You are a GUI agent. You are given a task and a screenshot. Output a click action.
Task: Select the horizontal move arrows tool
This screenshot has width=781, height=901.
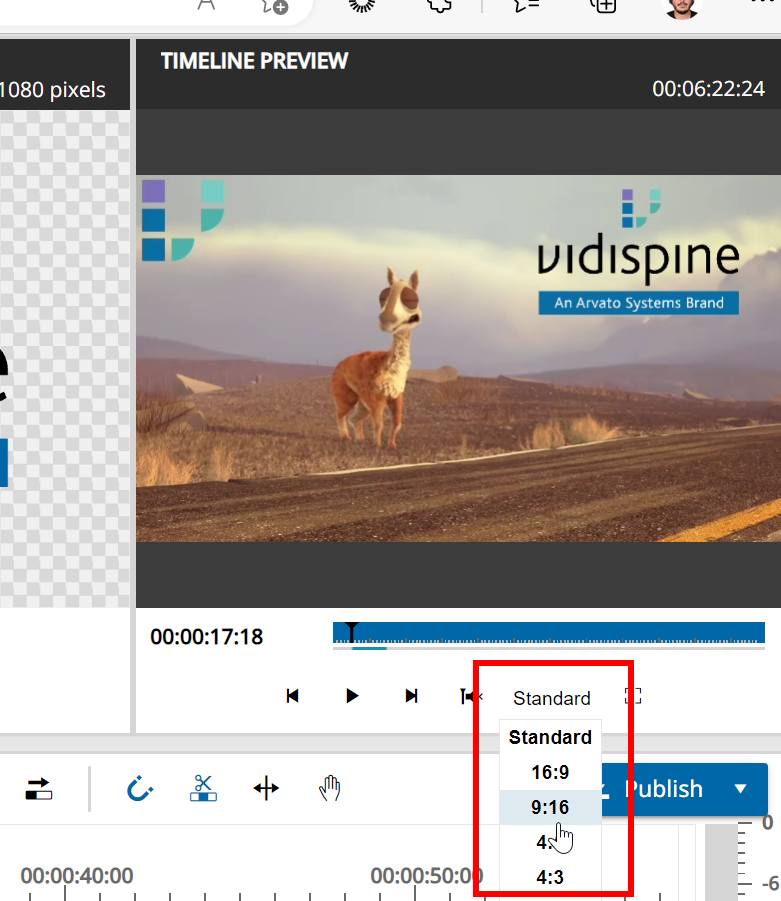(x=266, y=789)
